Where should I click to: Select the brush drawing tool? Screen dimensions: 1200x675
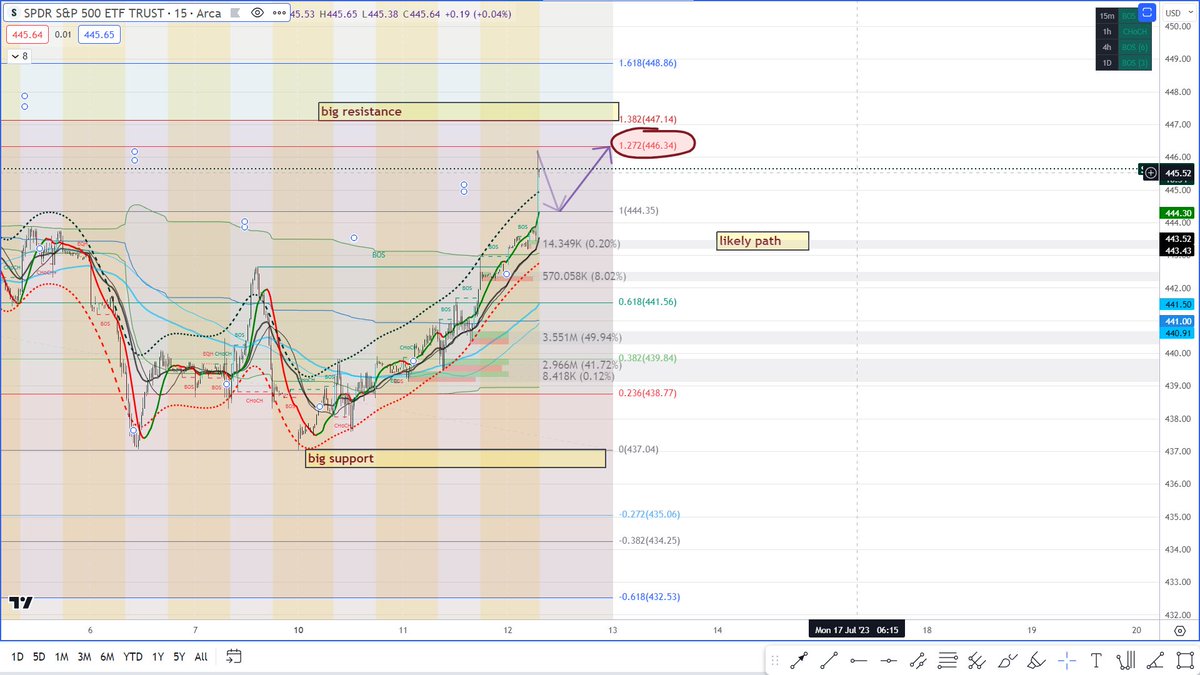(1008, 660)
